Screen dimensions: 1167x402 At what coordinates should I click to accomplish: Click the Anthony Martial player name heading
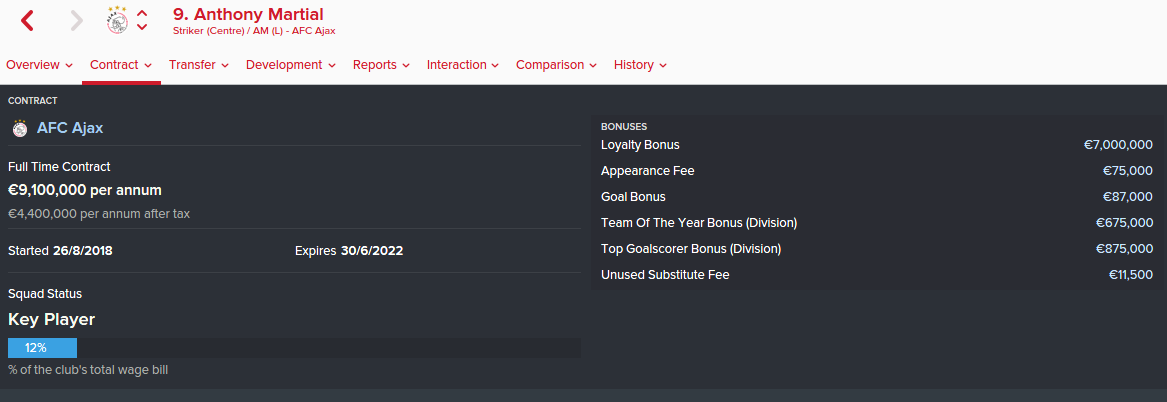[249, 14]
